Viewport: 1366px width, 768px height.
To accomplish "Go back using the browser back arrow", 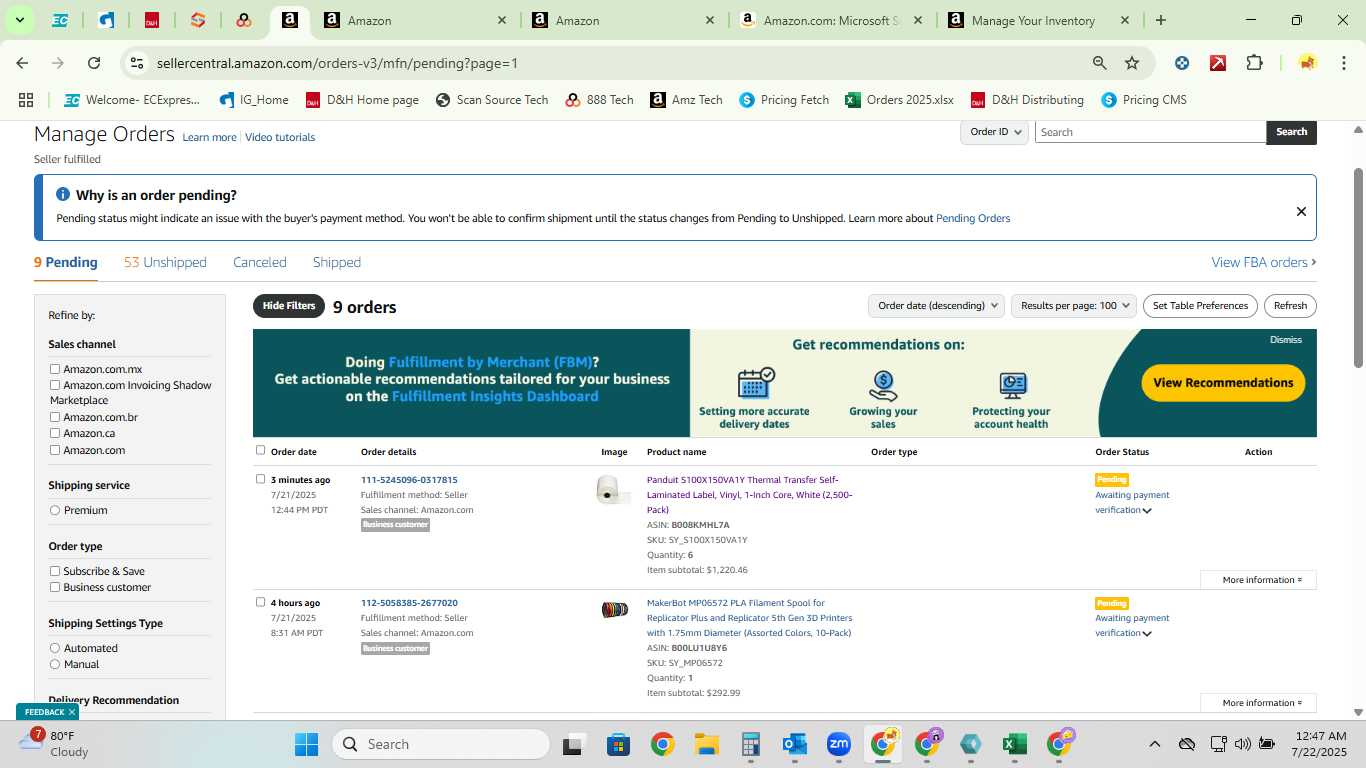I will pos(22,63).
